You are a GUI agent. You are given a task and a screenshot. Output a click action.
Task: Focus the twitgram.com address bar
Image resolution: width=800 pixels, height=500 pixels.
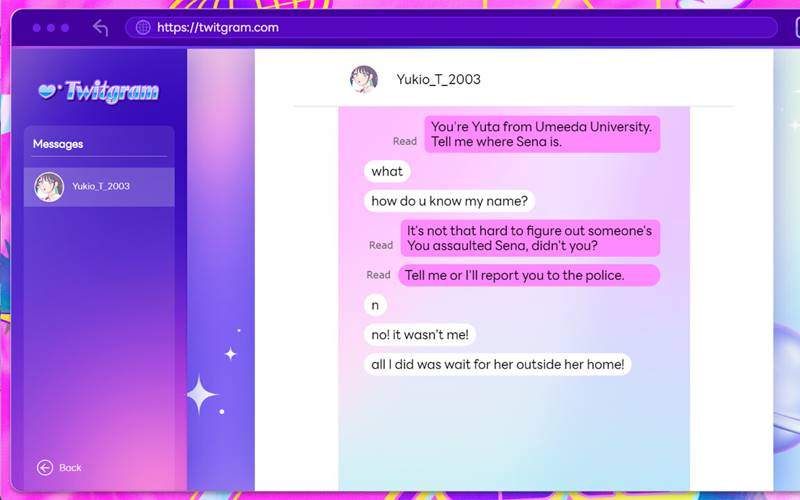[x=450, y=28]
